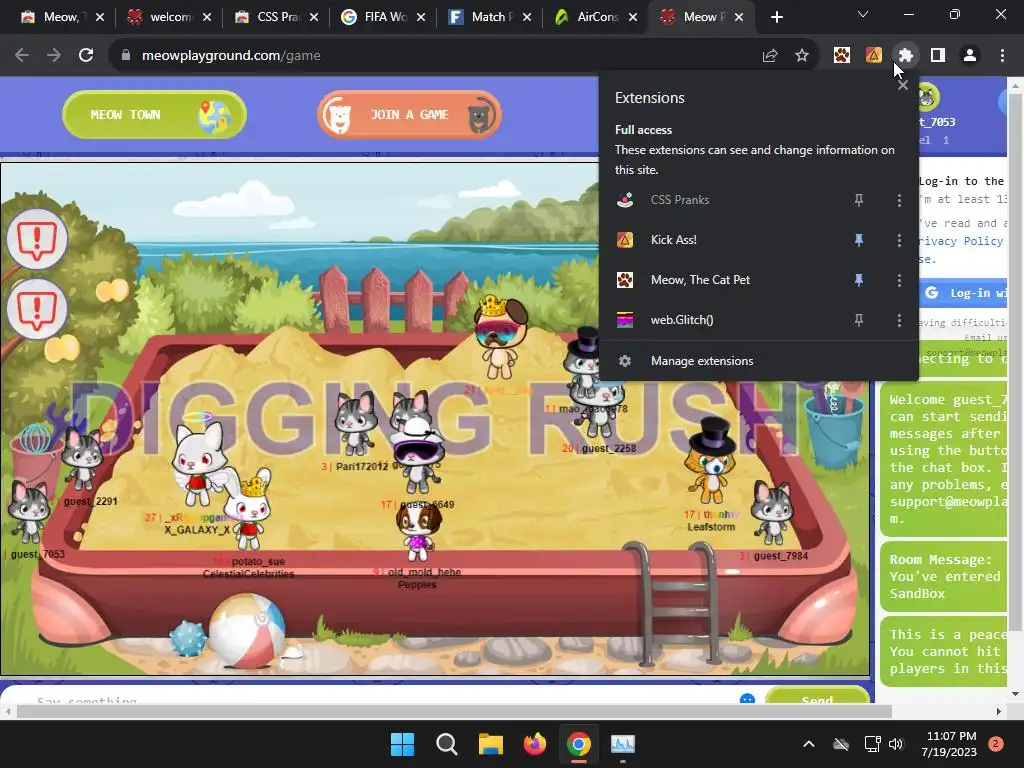
Task: Open the Privacy Policy link
Action: [x=961, y=241]
